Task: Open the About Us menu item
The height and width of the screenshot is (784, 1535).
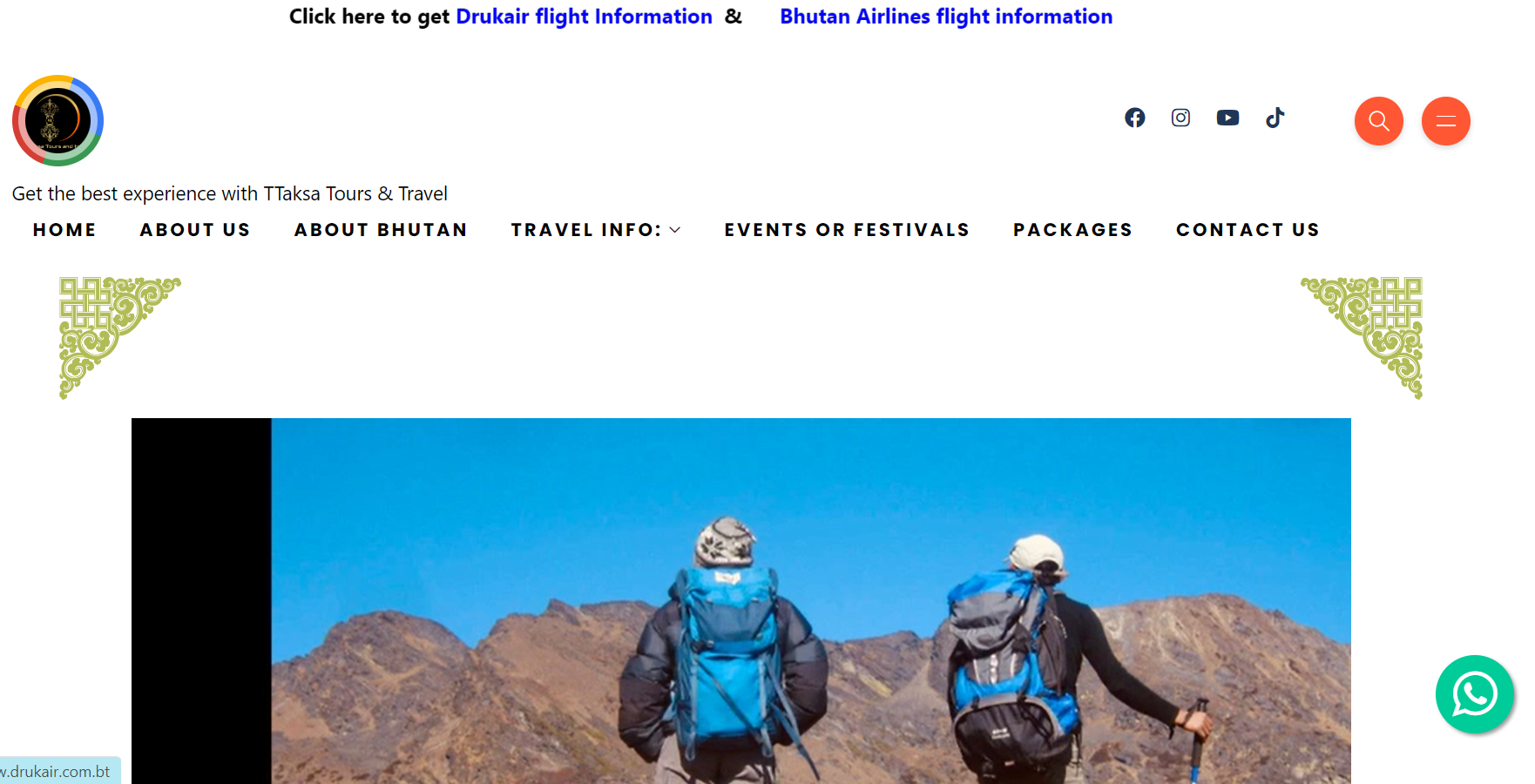Action: [195, 230]
